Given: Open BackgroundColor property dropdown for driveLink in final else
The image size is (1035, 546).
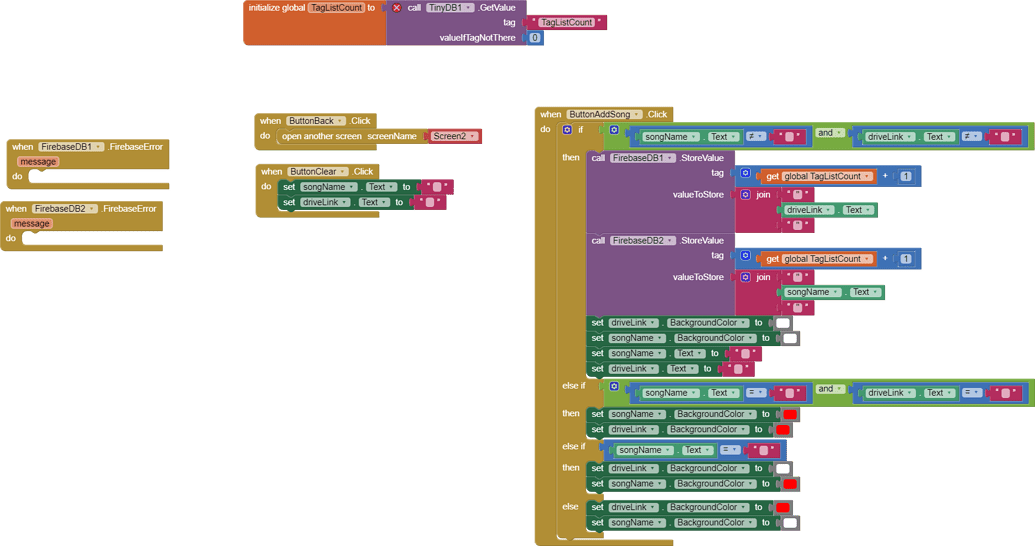Looking at the screenshot, I should coord(707,508).
